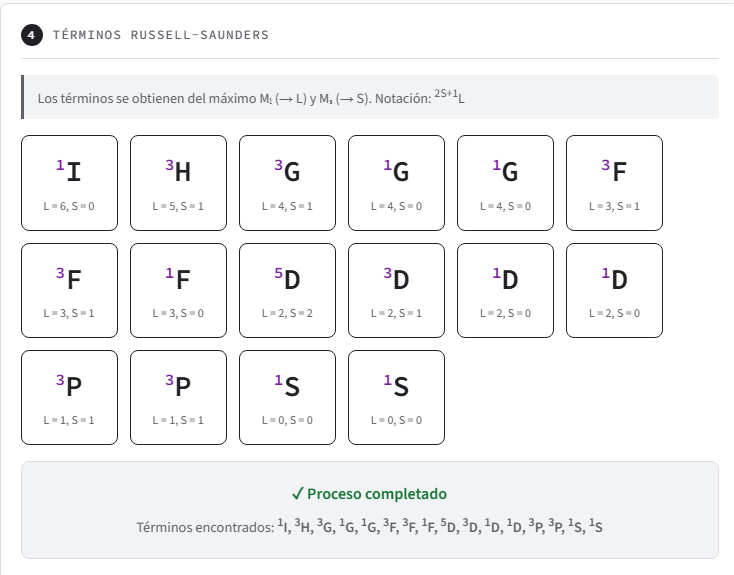This screenshot has width=734, height=575.
Task: Select the ³H term card
Action: (x=178, y=183)
